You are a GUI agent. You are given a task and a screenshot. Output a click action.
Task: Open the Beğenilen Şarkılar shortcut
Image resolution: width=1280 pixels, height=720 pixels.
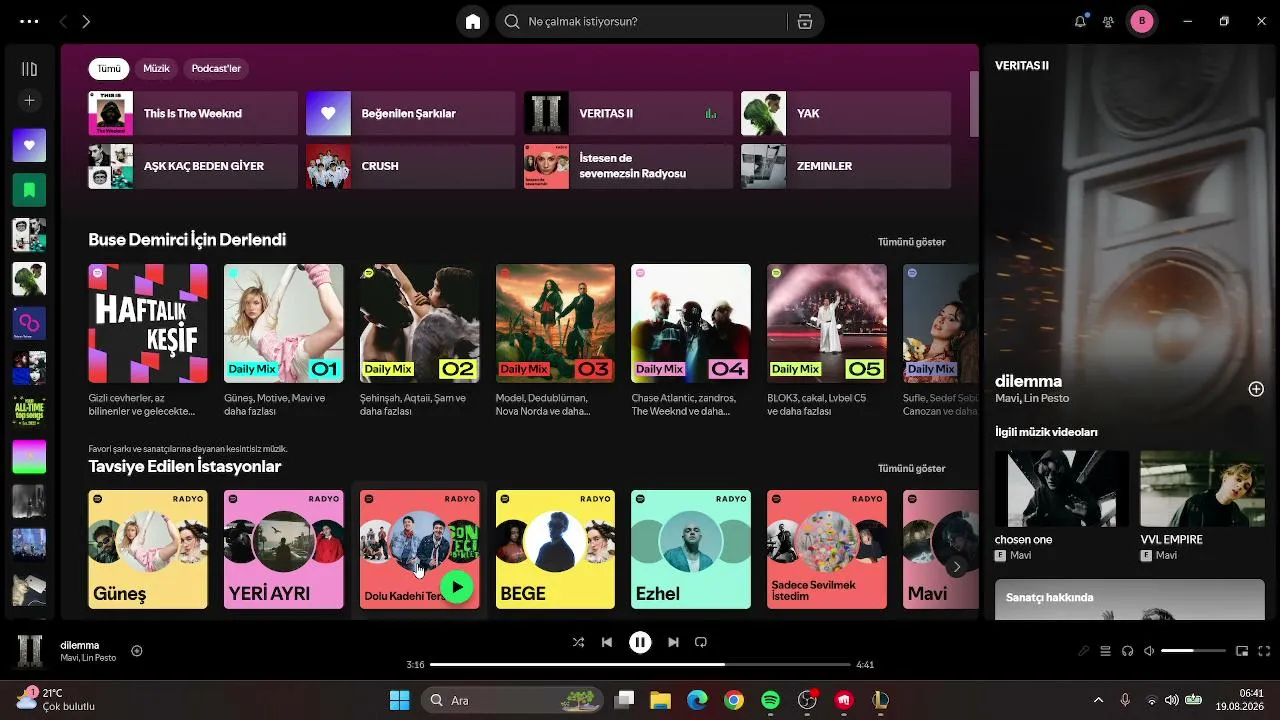pos(410,113)
